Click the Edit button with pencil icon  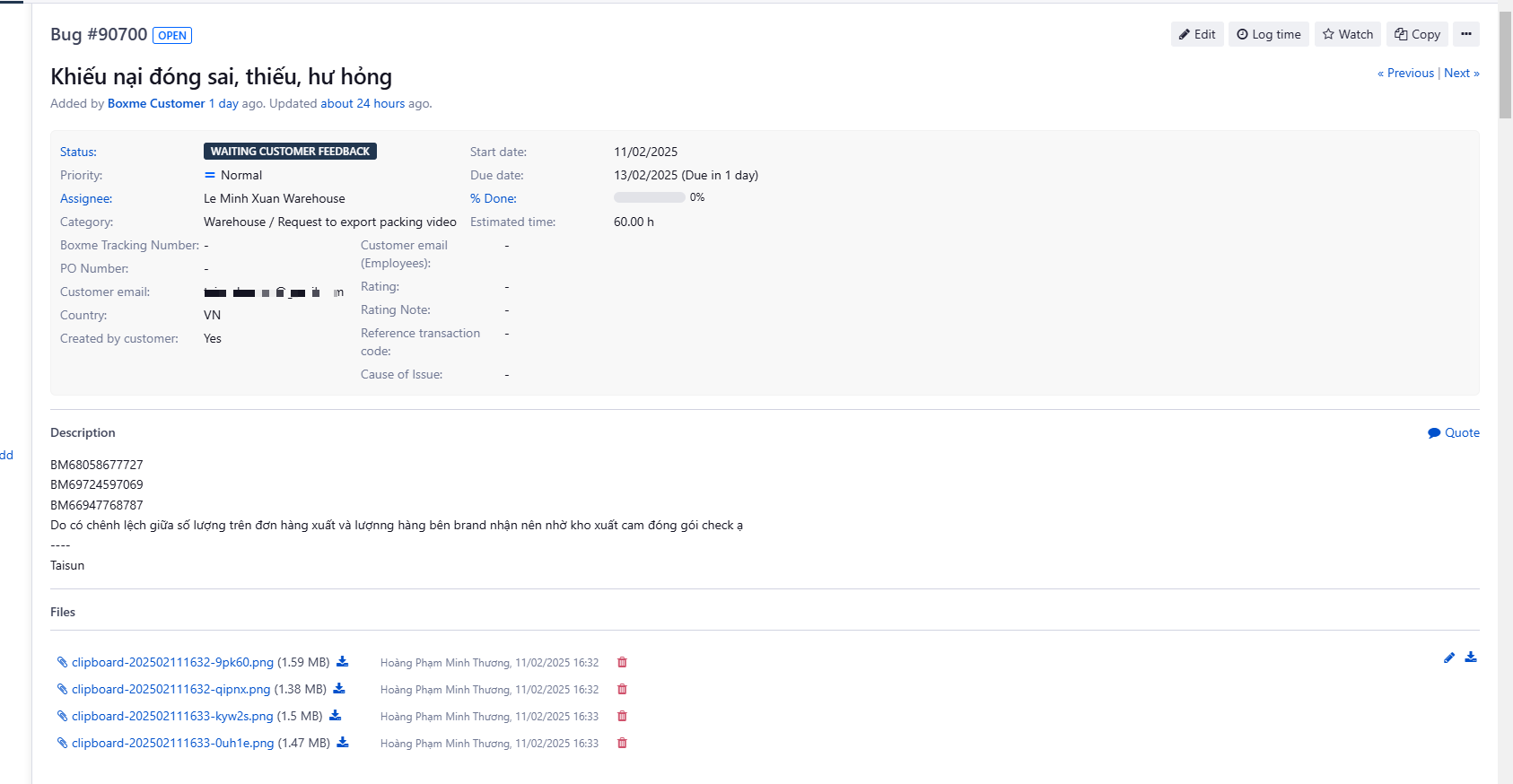(1196, 34)
